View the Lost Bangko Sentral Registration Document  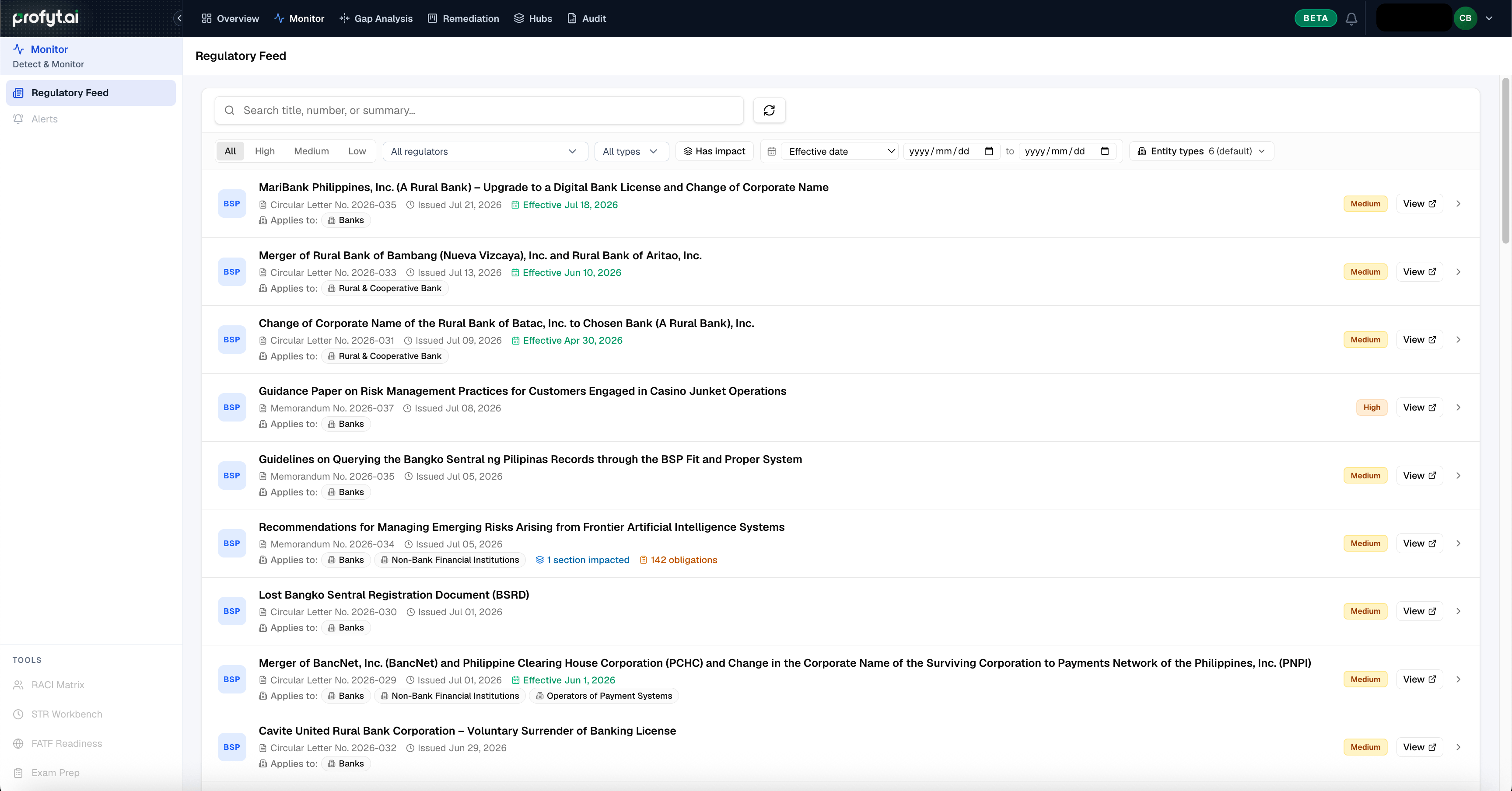click(1419, 611)
